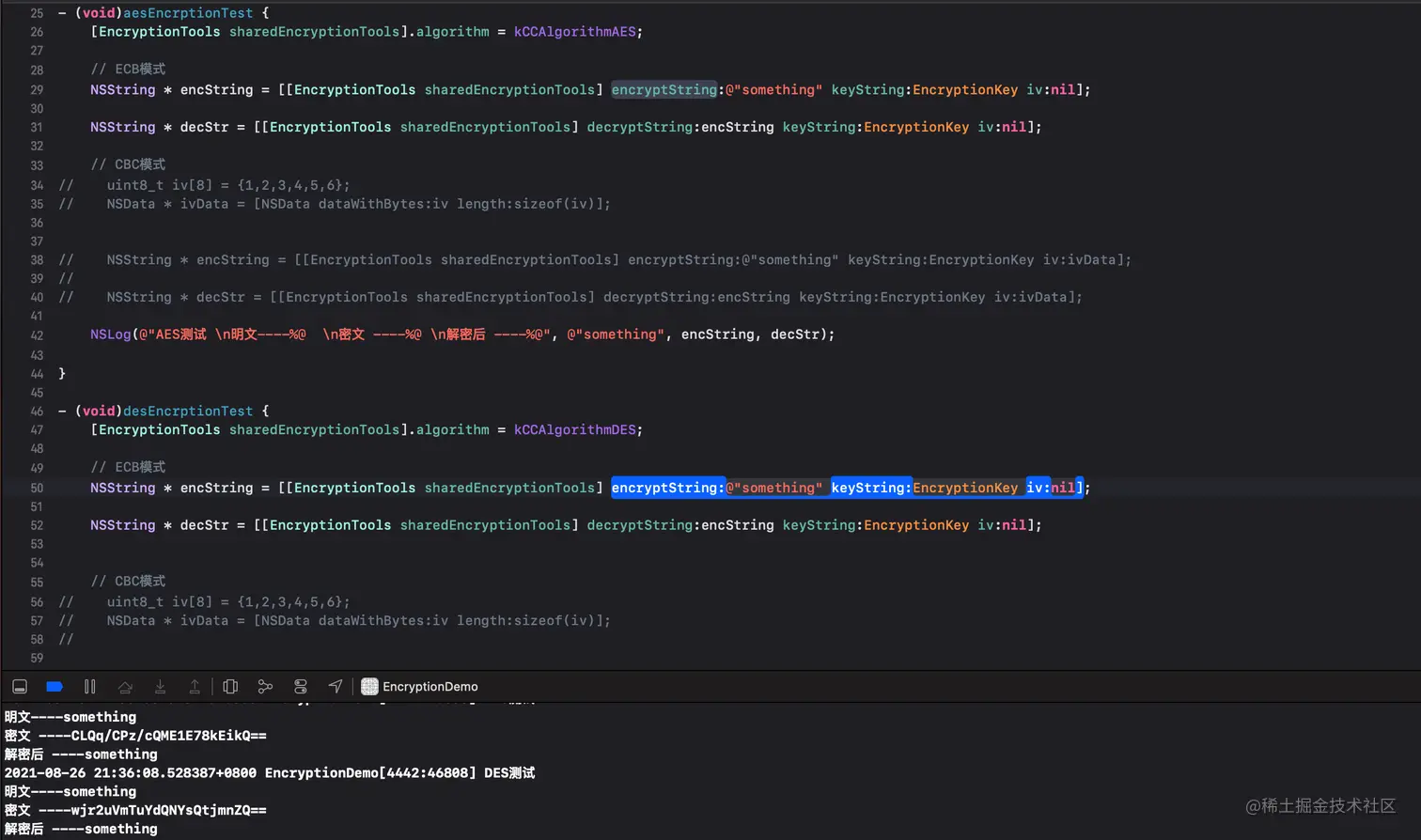Click the desEncrptionTest method name
The image size is (1421, 840).
click(188, 412)
